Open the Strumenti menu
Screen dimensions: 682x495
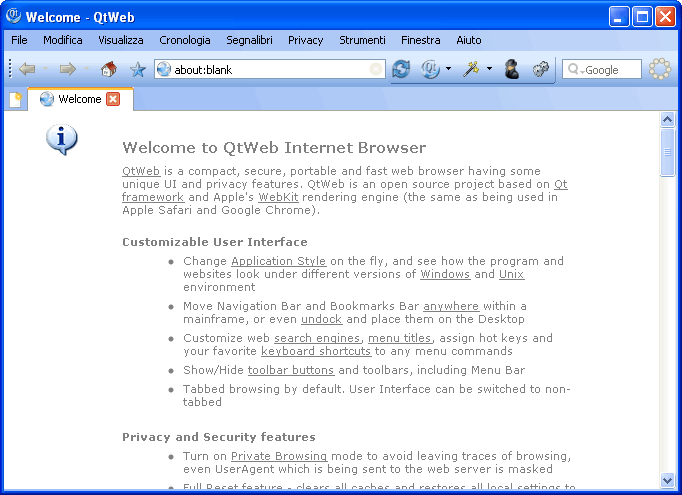point(362,40)
